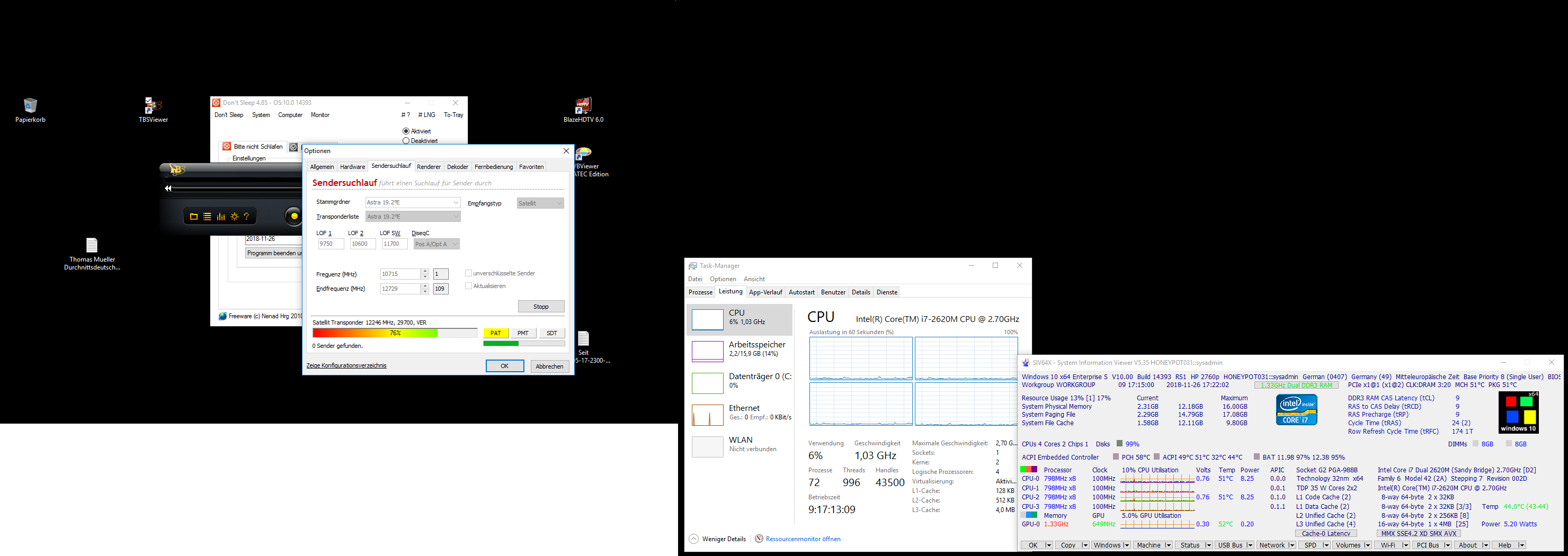This screenshot has height=556, width=1568.
Task: Open the equalizer bars icon in TBS player
Action: coord(220,217)
